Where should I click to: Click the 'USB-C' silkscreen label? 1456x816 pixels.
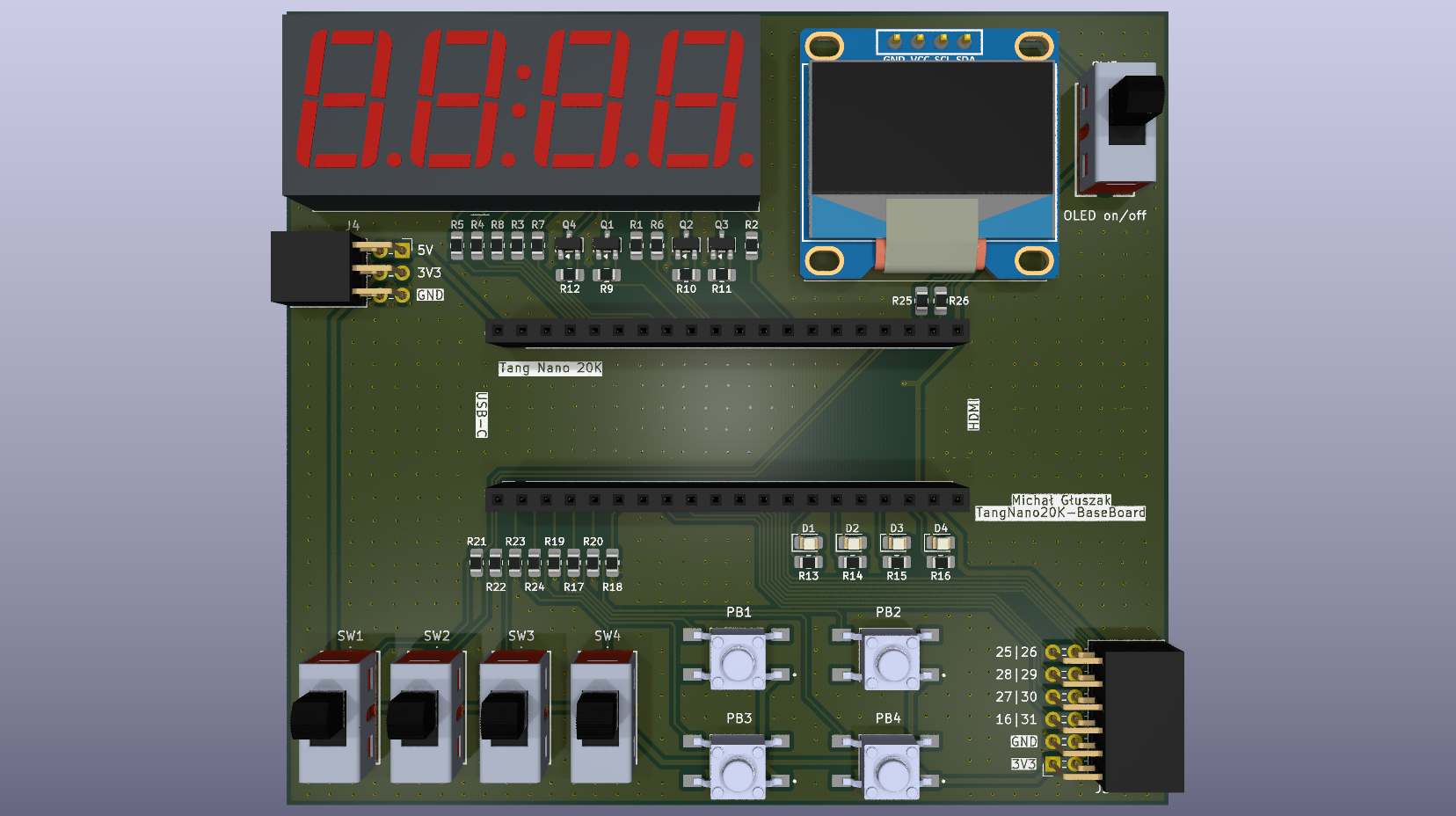click(x=482, y=415)
